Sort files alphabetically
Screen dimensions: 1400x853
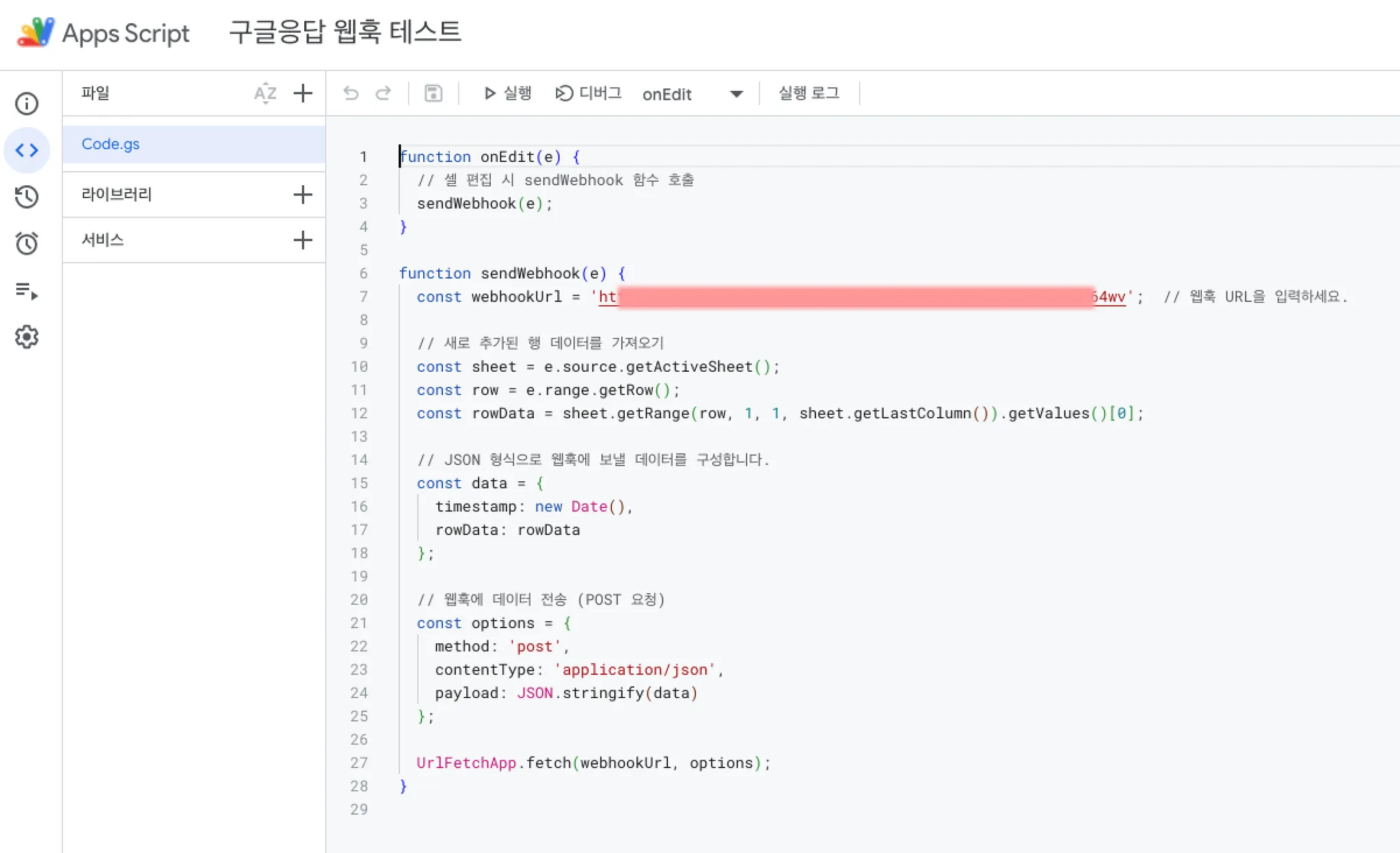click(x=265, y=93)
